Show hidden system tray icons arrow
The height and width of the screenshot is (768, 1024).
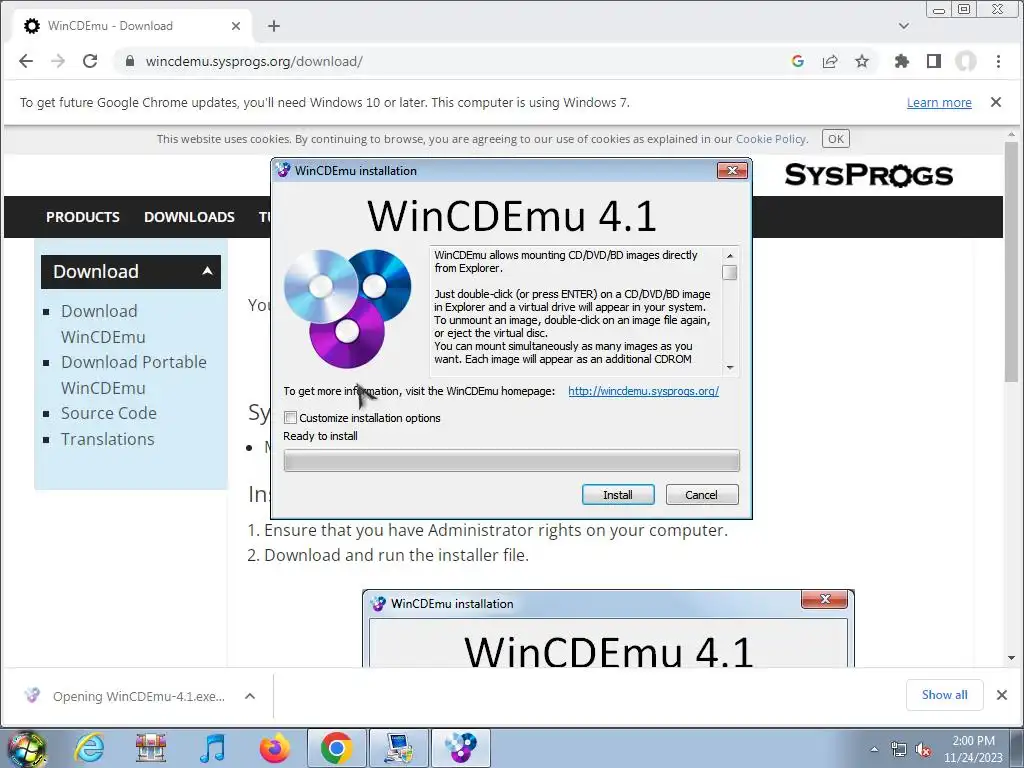[874, 750]
